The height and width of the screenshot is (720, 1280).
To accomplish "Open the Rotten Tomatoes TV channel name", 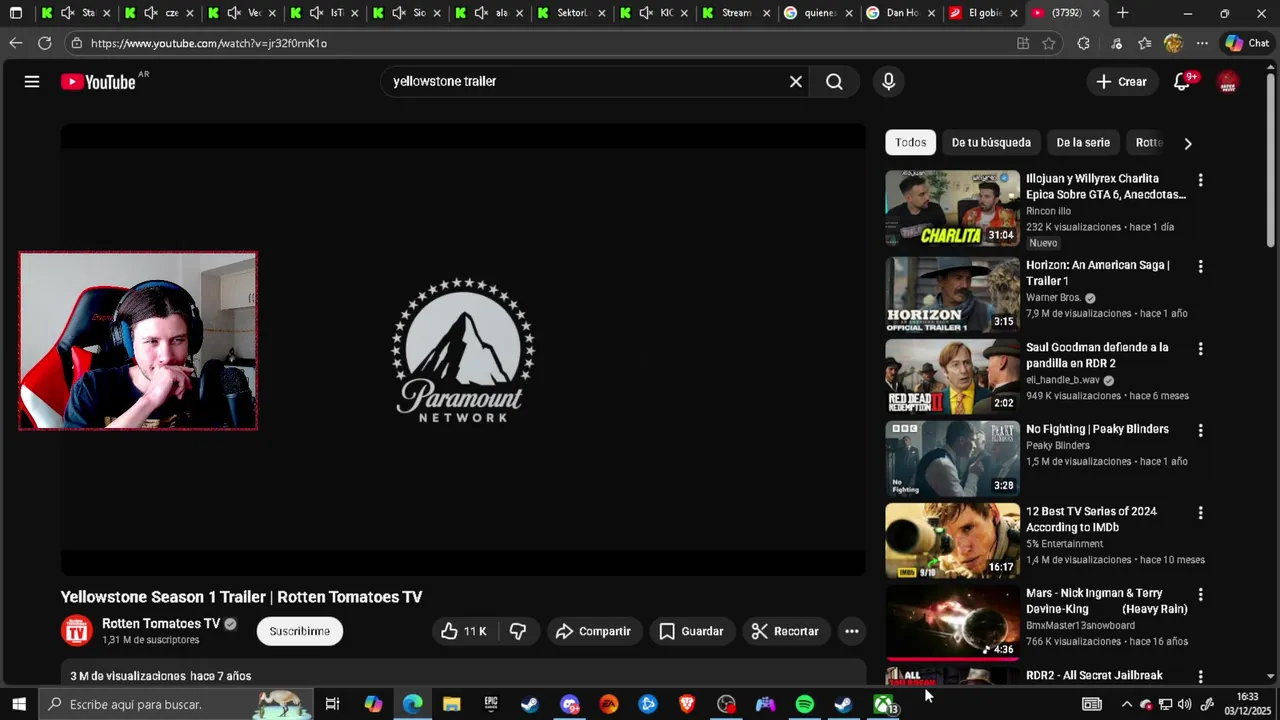I will tap(161, 624).
